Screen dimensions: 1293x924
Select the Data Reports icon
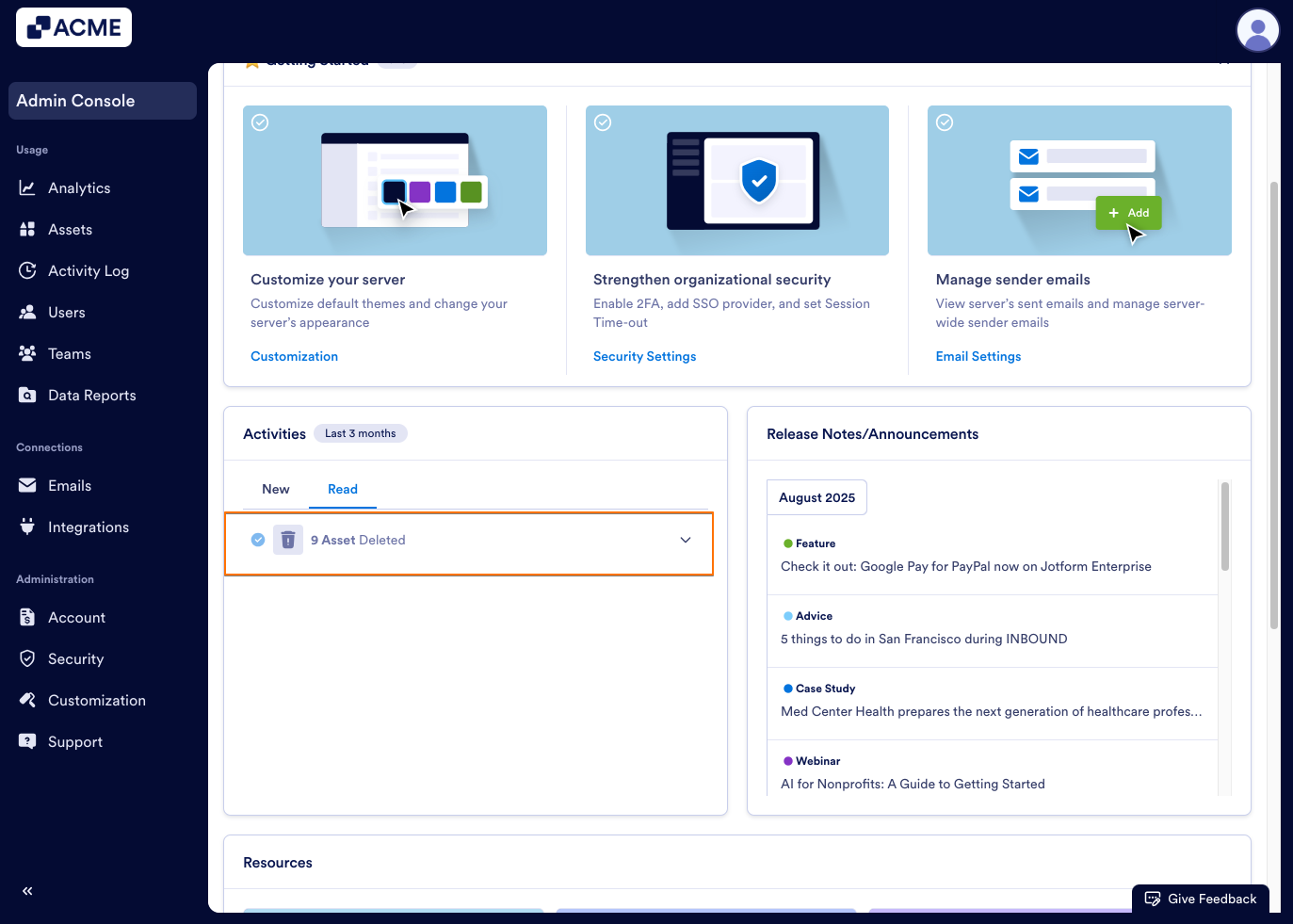click(x=28, y=395)
